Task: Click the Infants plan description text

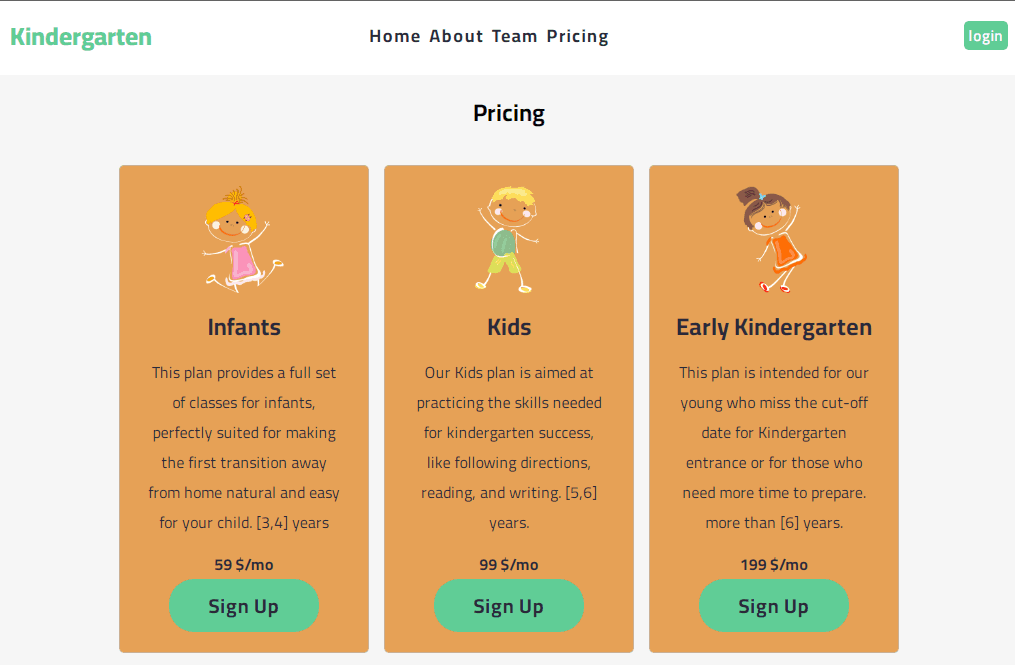Action: tap(244, 447)
